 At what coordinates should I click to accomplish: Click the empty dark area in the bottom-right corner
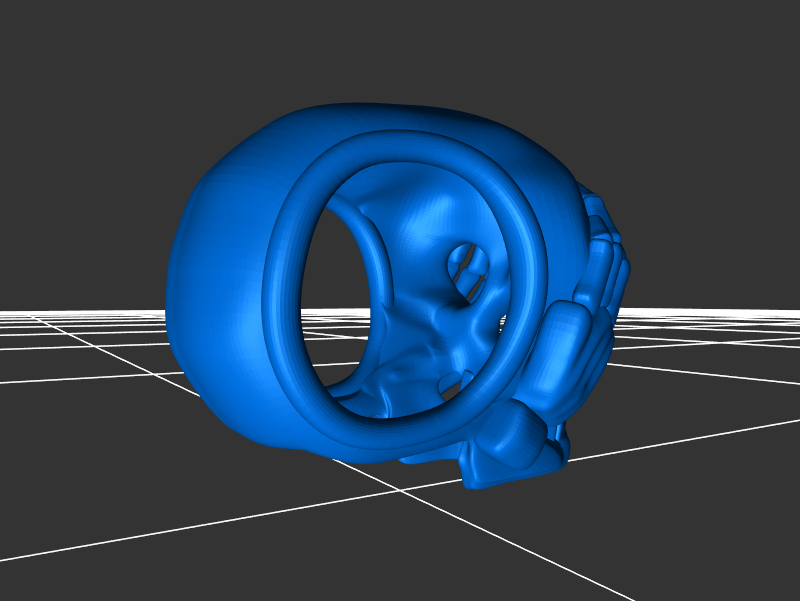[x=740, y=560]
